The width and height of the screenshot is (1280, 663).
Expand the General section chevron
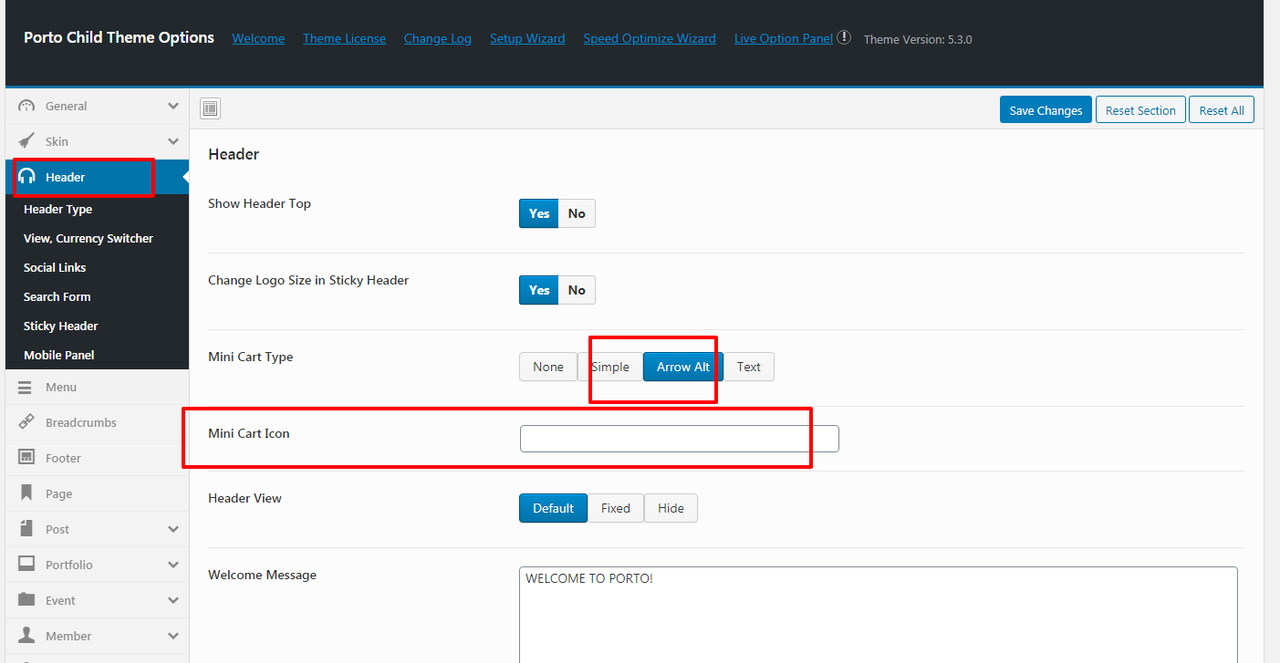(x=173, y=106)
